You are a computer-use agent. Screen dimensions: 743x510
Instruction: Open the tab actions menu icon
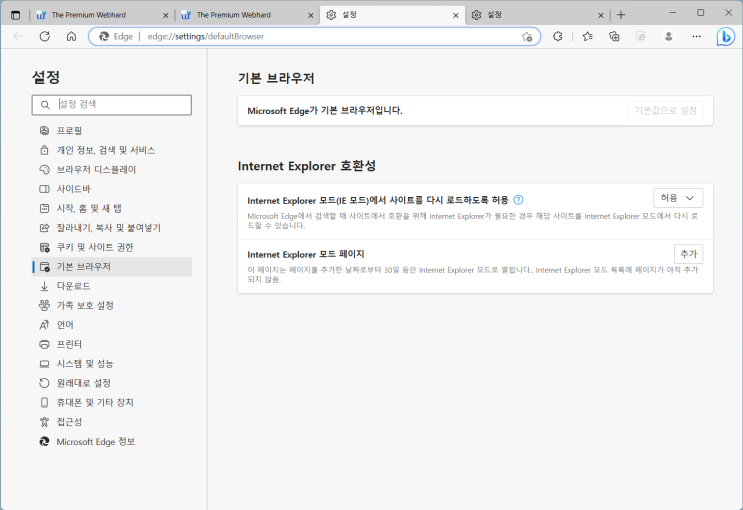15,15
